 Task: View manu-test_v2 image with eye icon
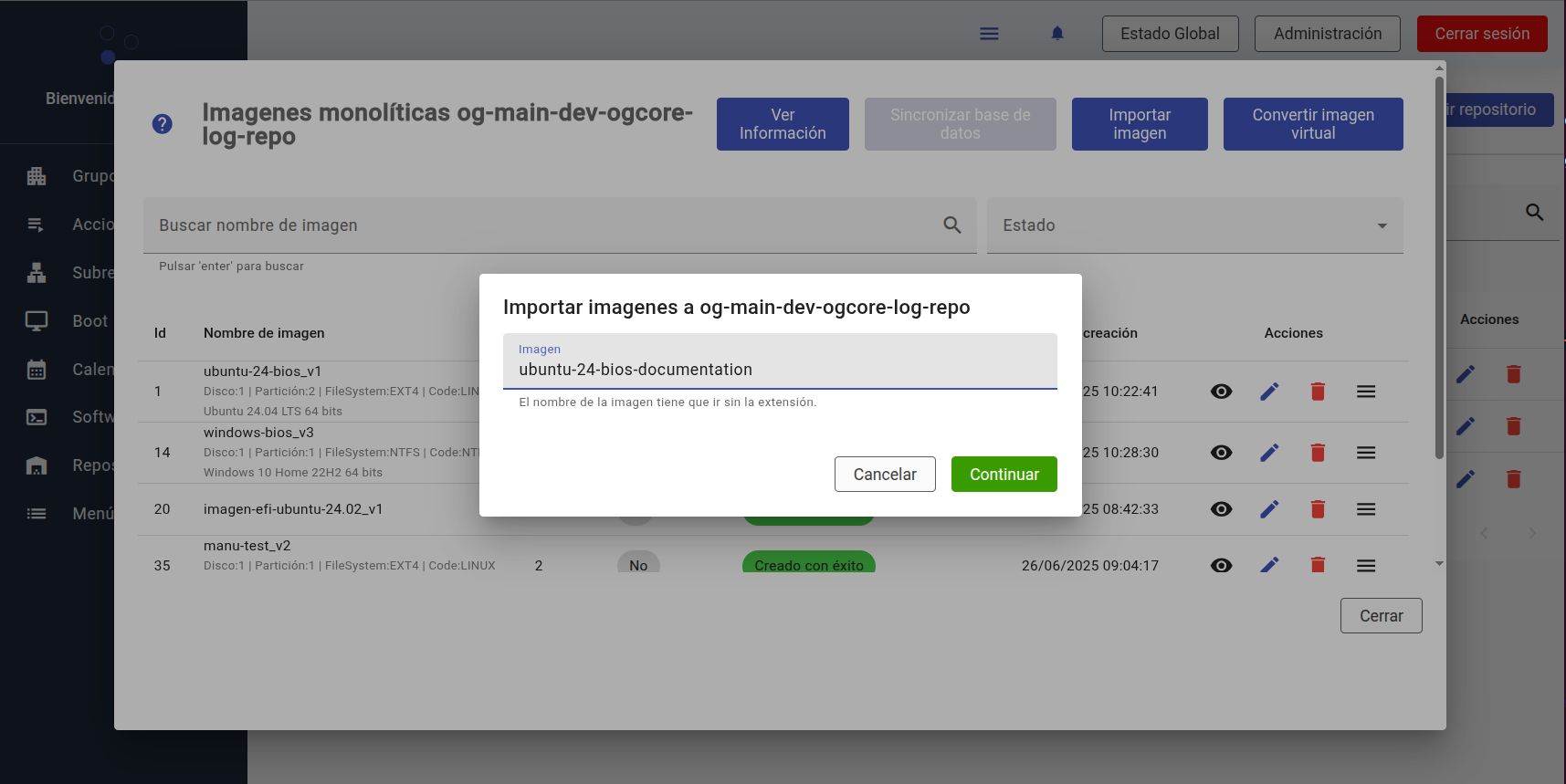1221,566
